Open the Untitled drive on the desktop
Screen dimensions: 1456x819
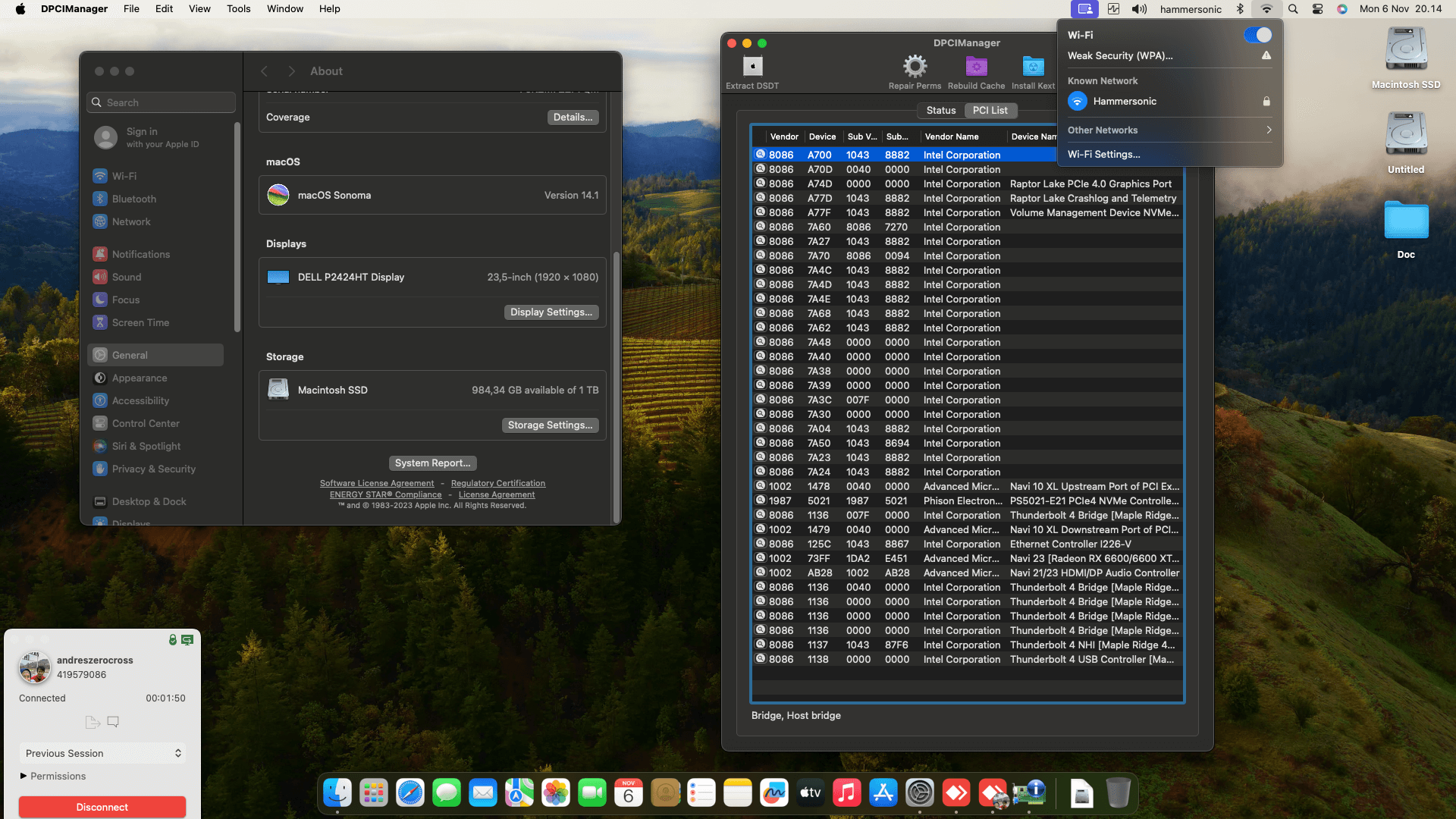(1406, 143)
